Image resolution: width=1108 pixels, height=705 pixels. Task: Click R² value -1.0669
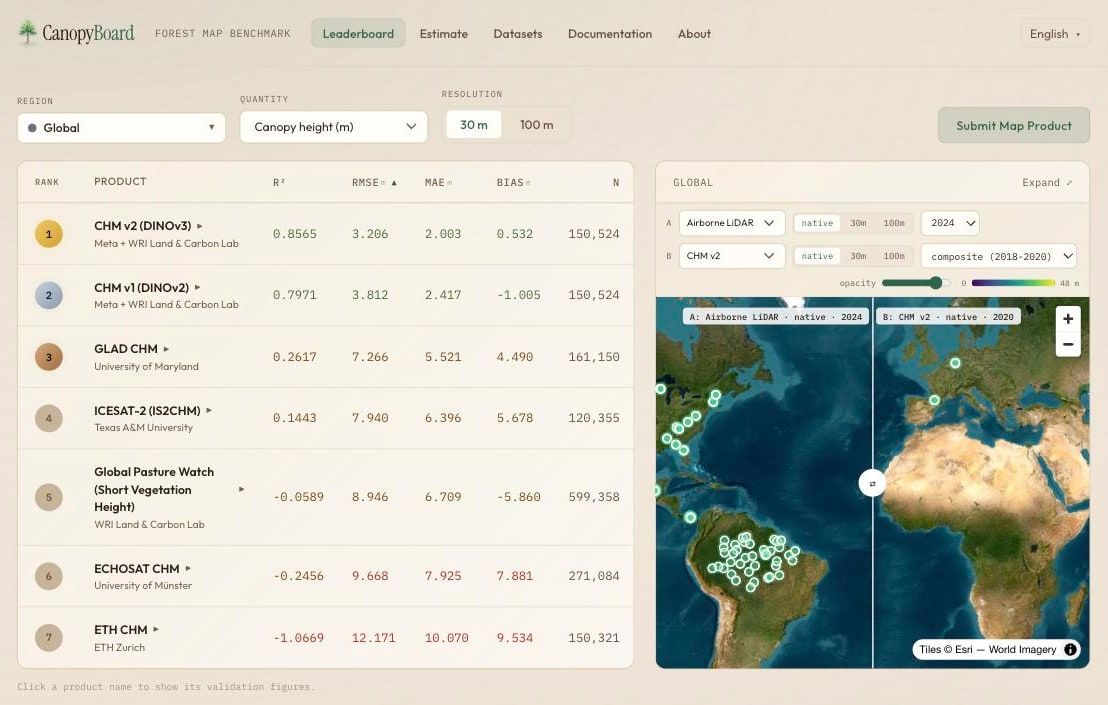tap(298, 638)
